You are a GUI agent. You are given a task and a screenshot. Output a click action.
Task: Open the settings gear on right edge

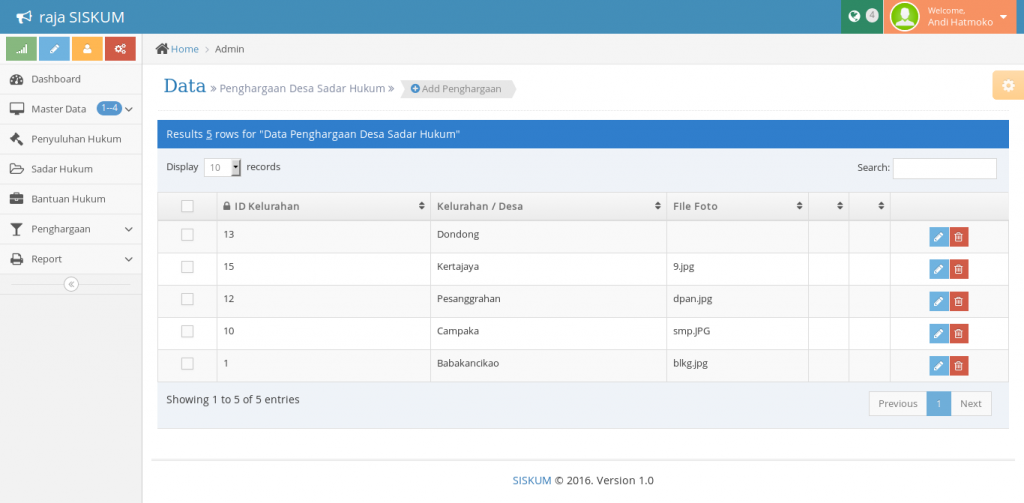coord(1007,86)
